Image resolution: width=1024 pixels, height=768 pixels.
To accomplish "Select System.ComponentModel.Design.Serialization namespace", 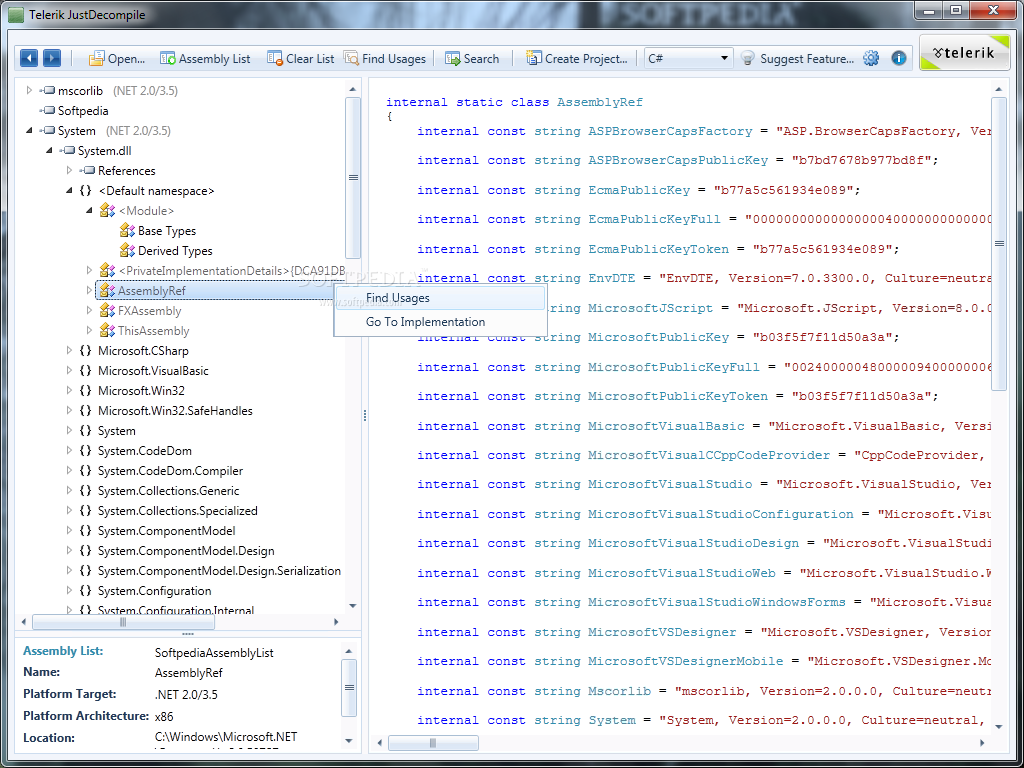I will [219, 571].
